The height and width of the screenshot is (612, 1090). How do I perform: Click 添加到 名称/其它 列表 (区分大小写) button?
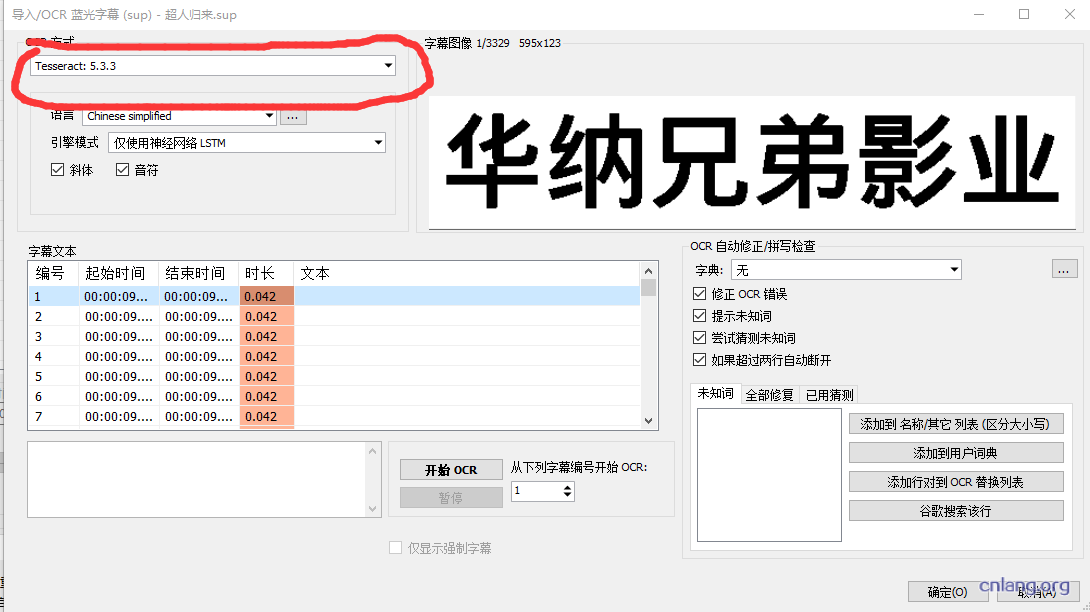[956, 424]
